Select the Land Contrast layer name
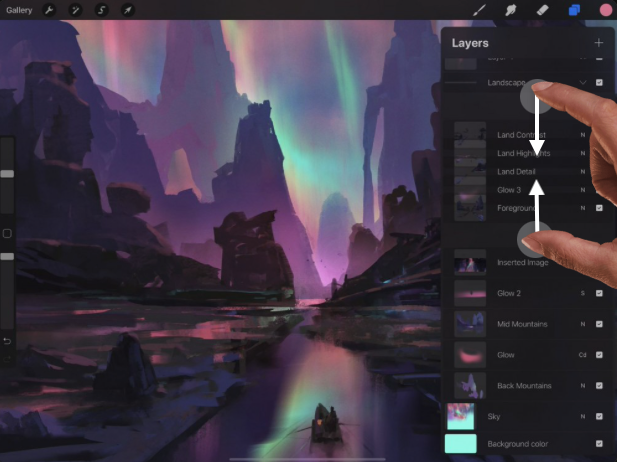The width and height of the screenshot is (617, 462). click(x=521, y=135)
